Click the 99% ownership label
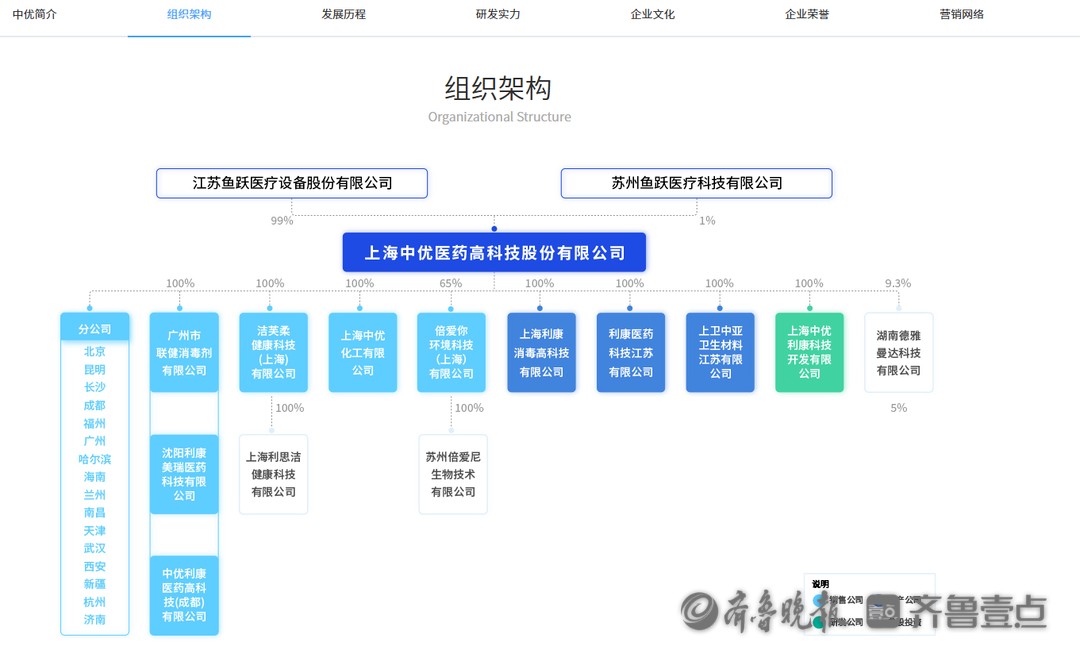 [x=282, y=221]
